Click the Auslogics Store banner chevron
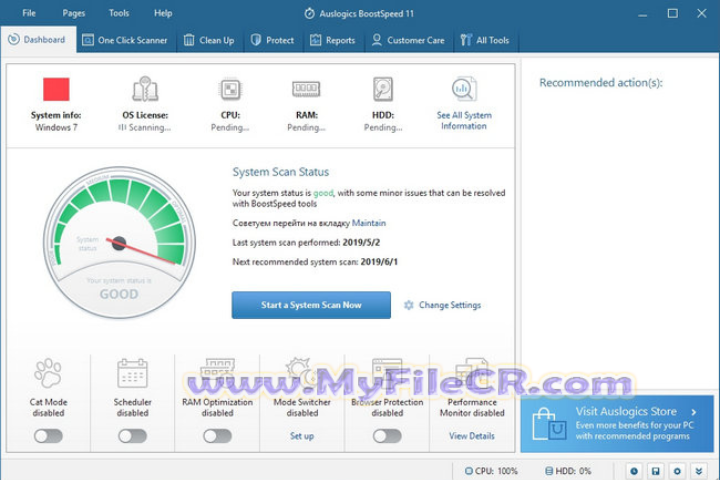 point(693,412)
